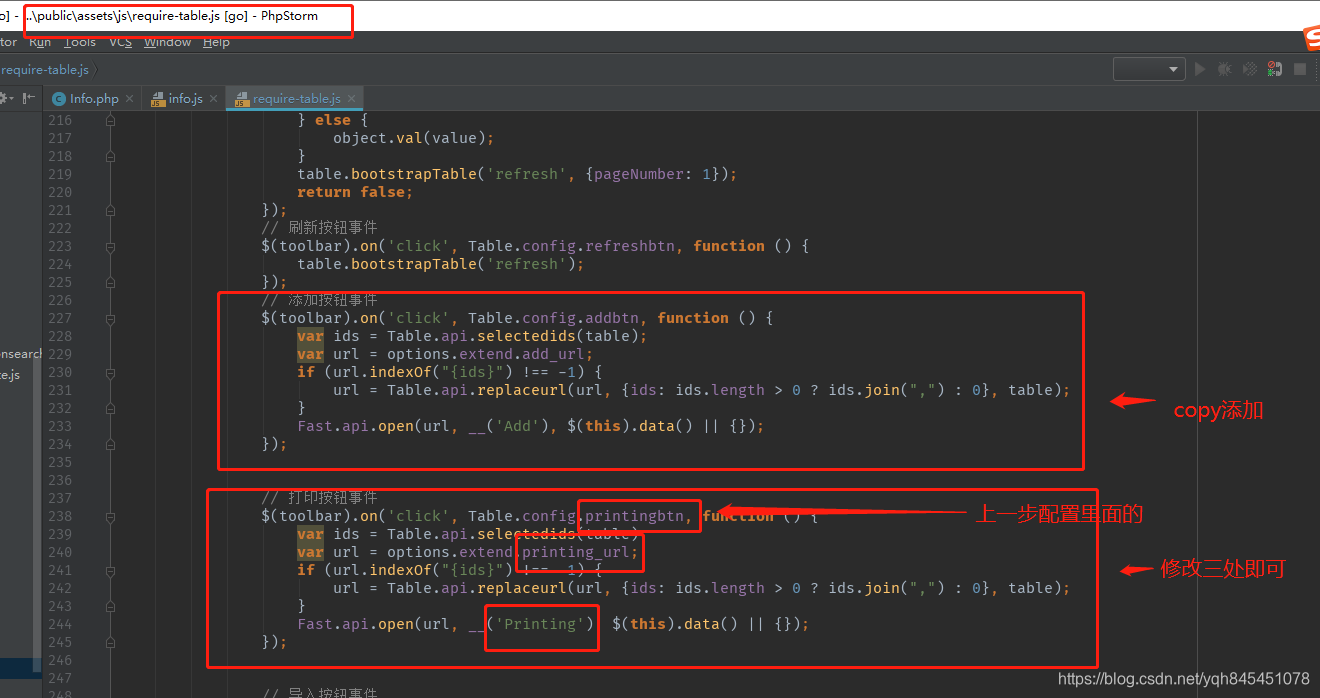Click the hide project panel icon
The height and width of the screenshot is (698, 1320).
click(29, 98)
